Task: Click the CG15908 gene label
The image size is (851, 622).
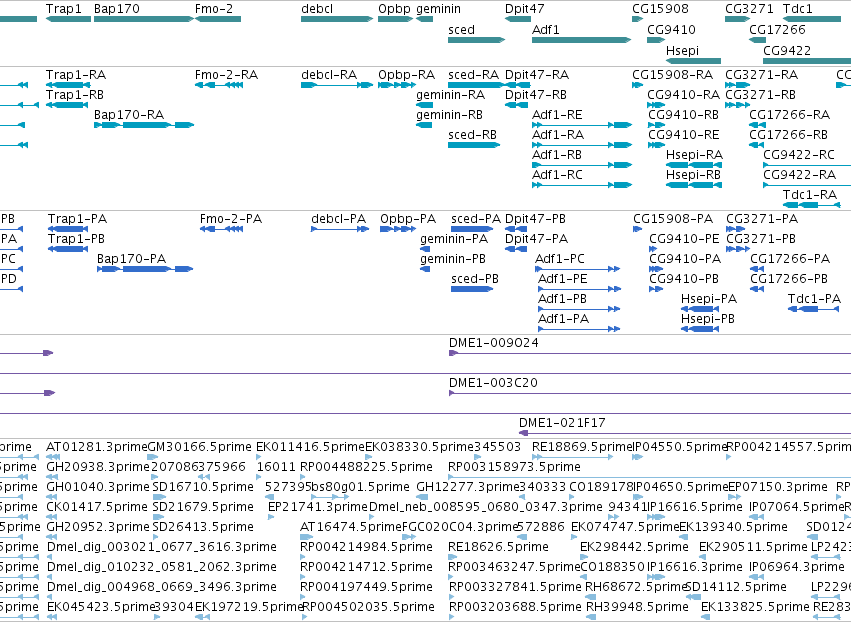Action: click(660, 9)
